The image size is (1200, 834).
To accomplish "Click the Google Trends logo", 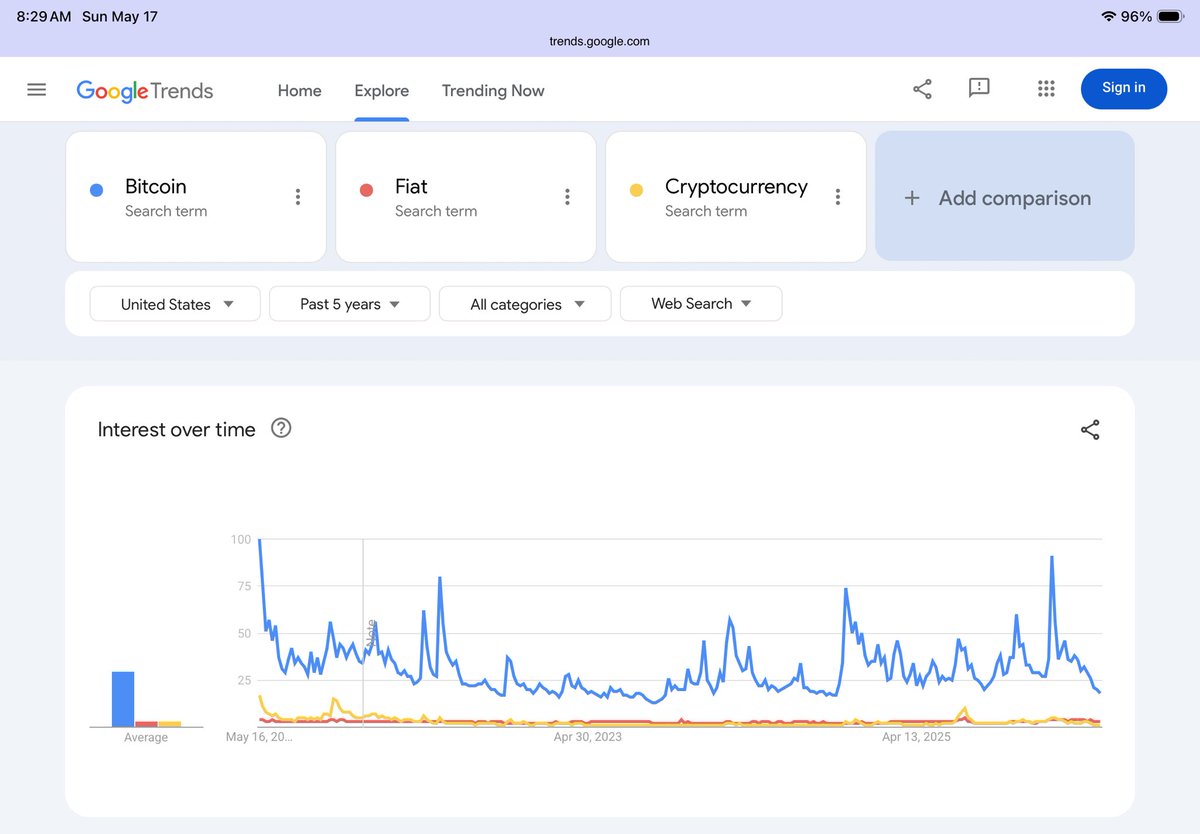I will (145, 91).
